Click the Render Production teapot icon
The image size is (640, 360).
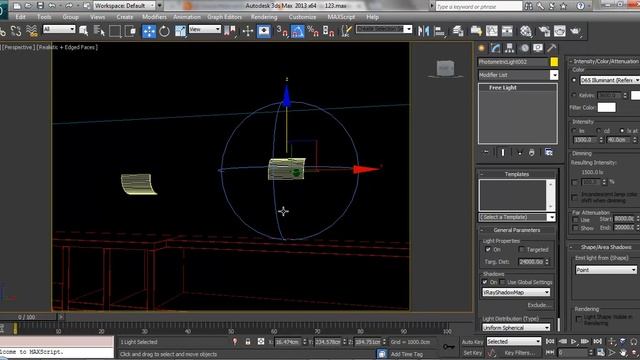(x=576, y=31)
